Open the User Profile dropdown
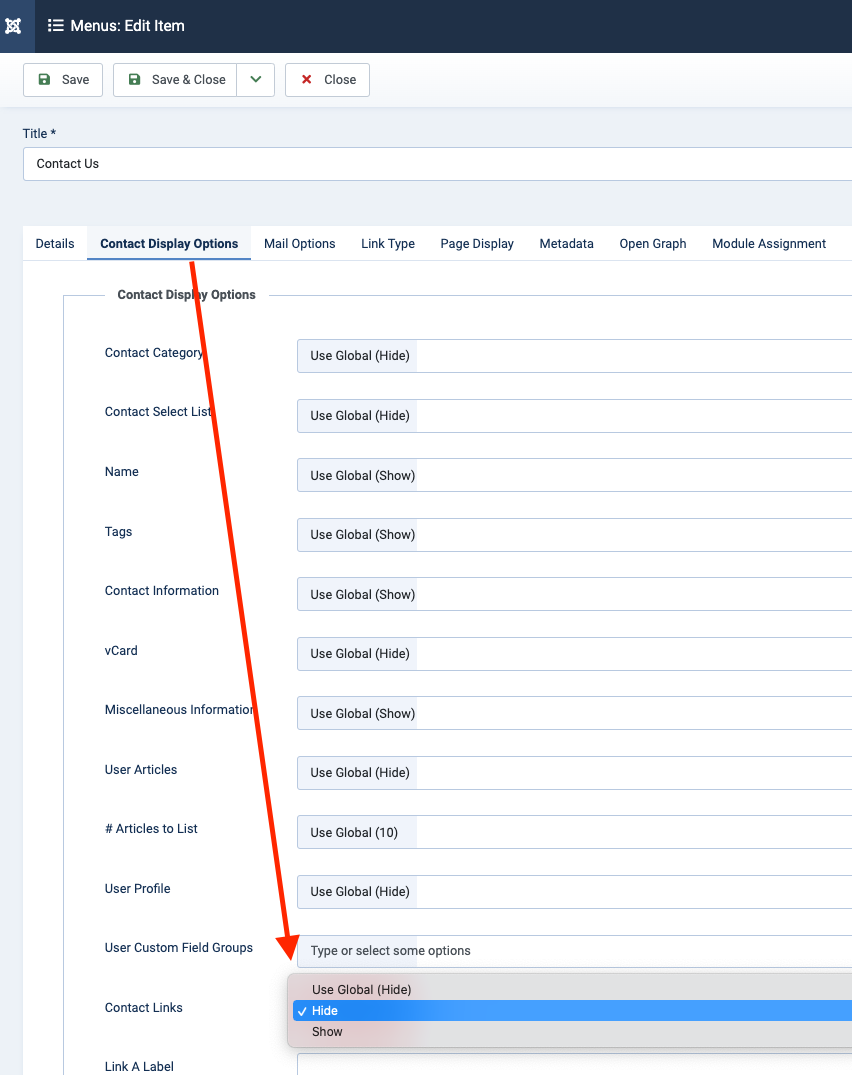This screenshot has height=1075, width=852. point(574,891)
